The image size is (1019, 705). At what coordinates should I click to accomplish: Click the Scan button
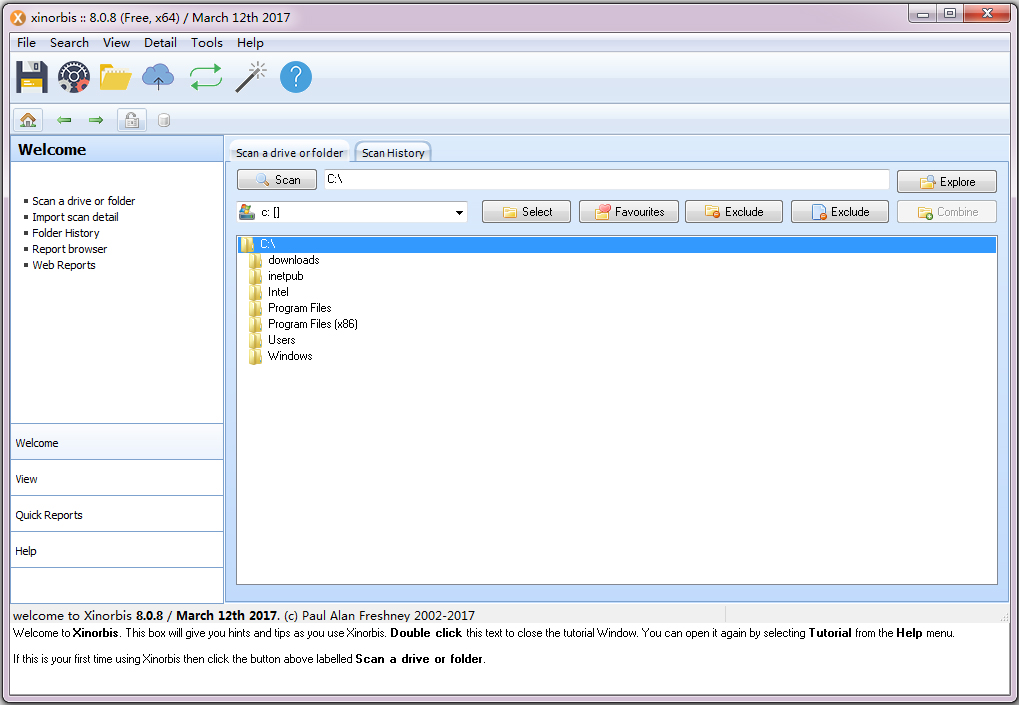coord(277,180)
